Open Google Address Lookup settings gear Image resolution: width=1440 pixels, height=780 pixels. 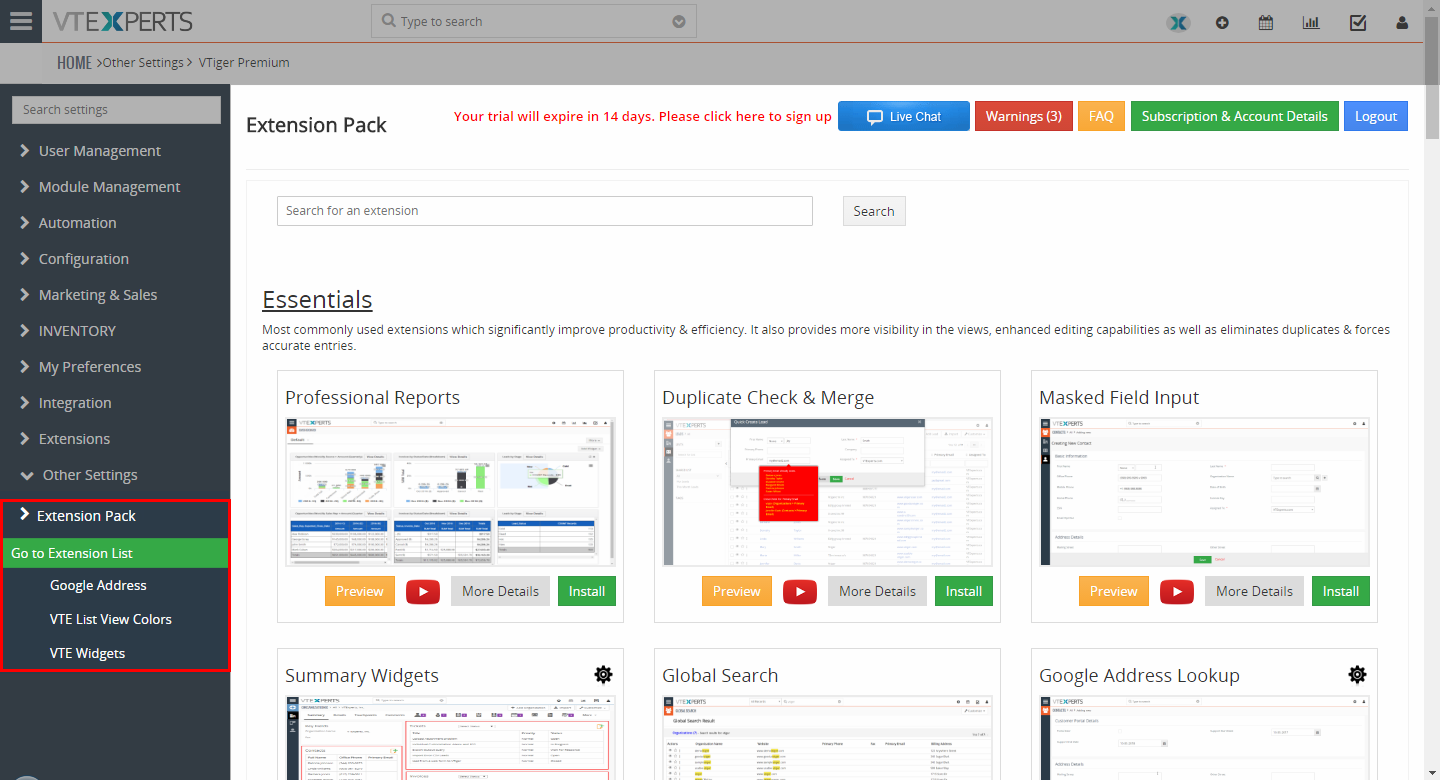coord(1357,674)
